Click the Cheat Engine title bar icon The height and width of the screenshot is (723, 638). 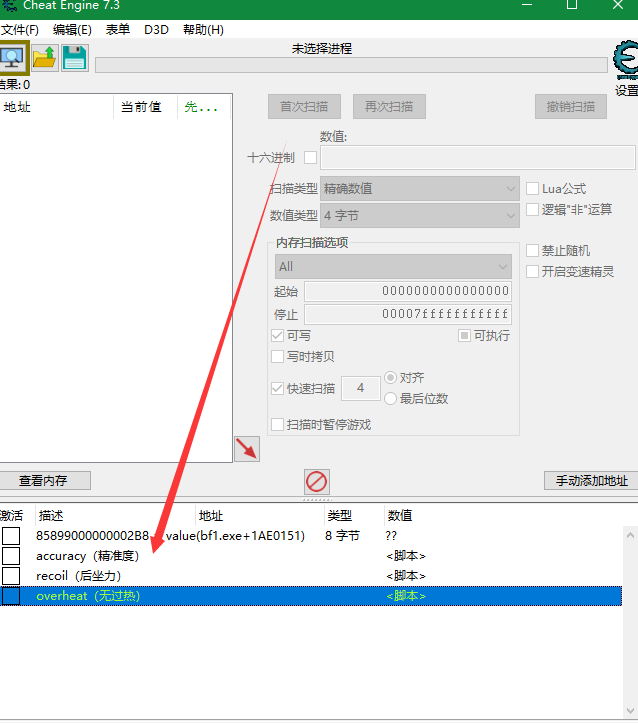click(x=10, y=6)
